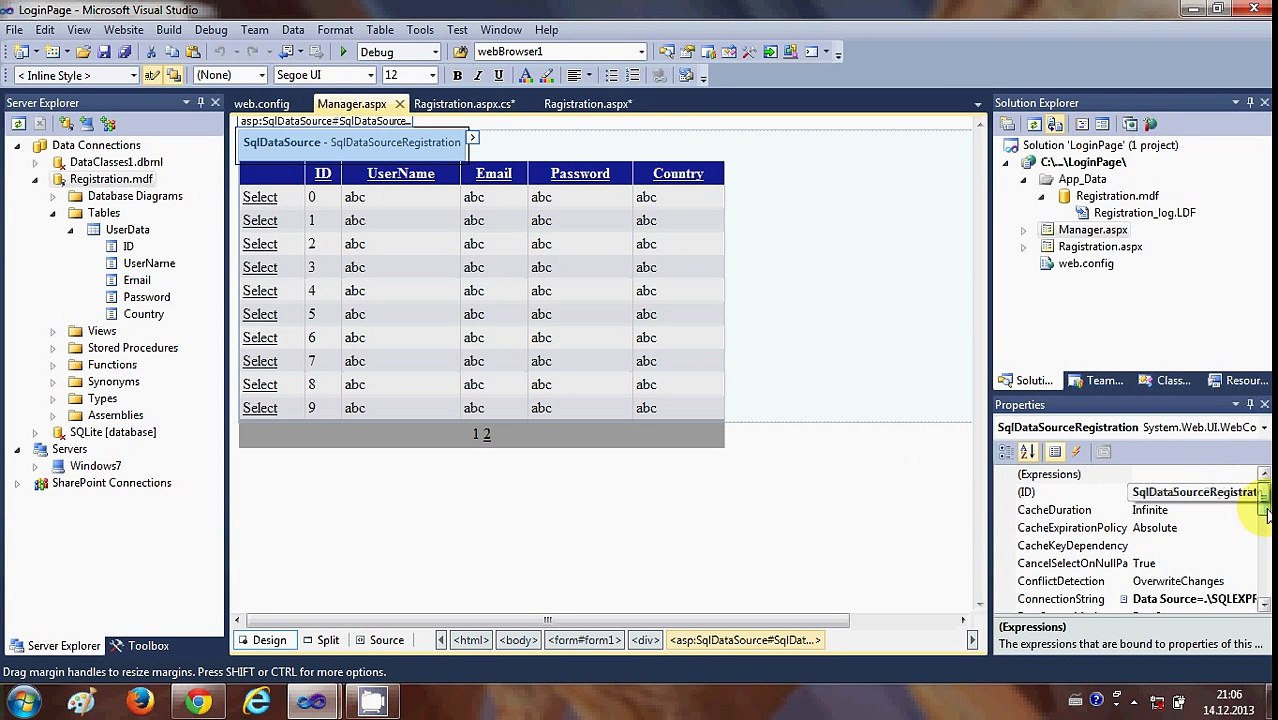Viewport: 1278px width, 720px height.
Task: Select the Email column in Server Explorer
Action: (137, 280)
